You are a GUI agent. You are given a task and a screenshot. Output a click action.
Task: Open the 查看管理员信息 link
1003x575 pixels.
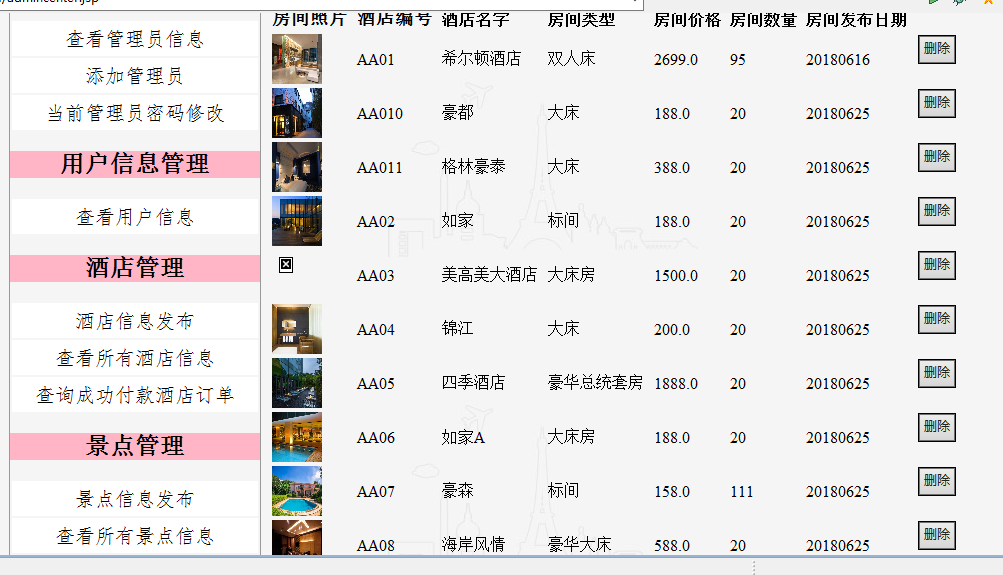point(135,40)
